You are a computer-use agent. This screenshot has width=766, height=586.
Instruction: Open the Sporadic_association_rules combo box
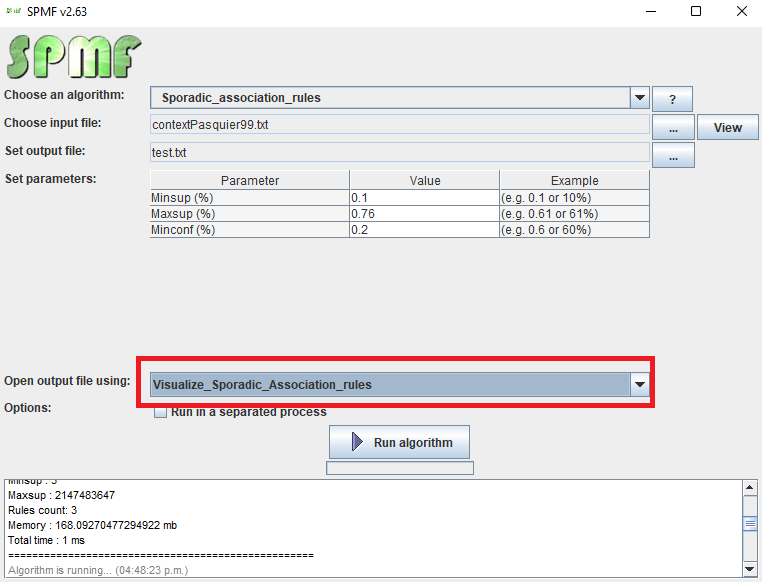tap(390, 98)
